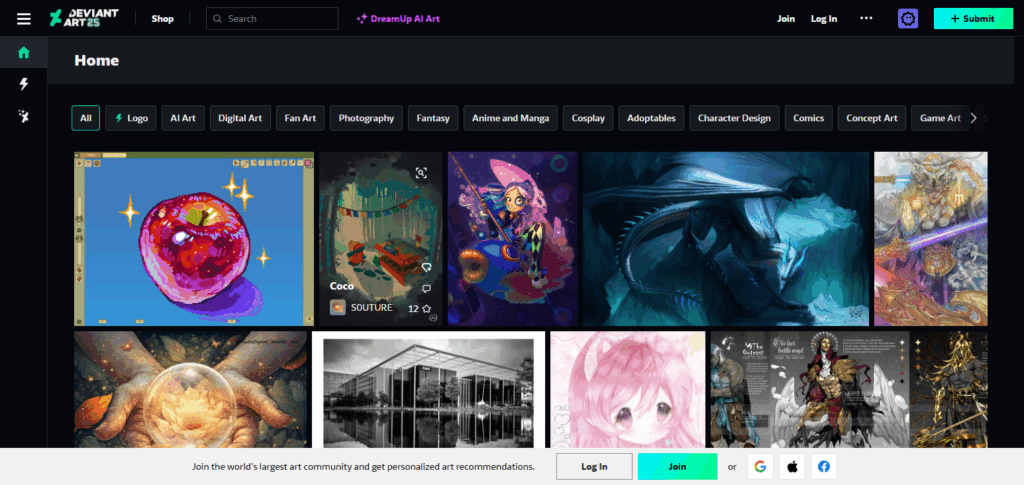Select the Digital Art category tab

coord(240,118)
